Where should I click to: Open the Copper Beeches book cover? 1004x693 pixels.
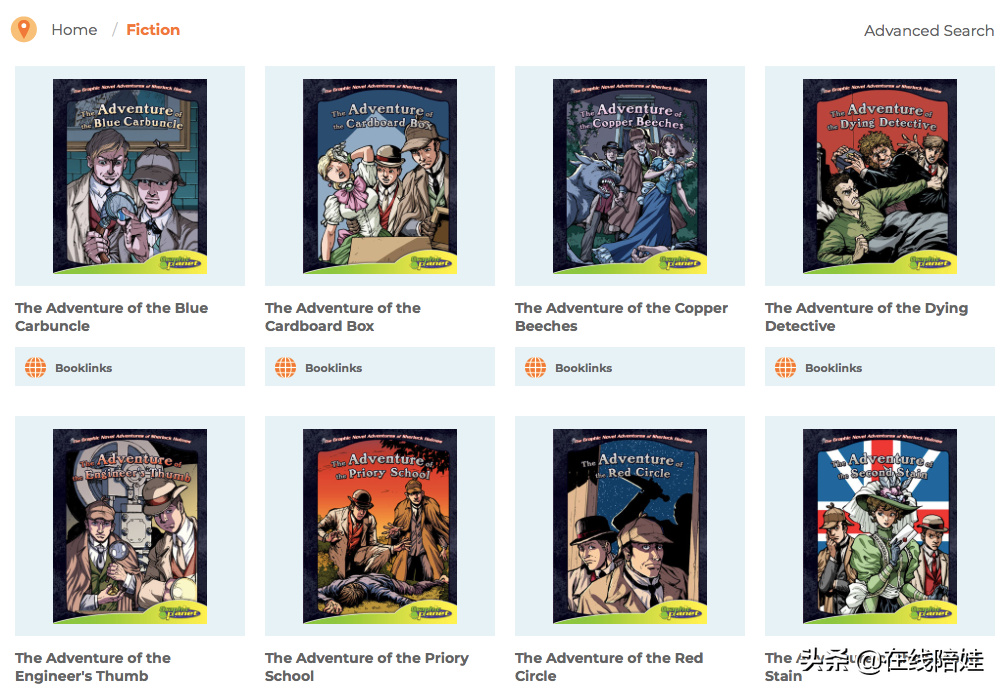click(630, 176)
